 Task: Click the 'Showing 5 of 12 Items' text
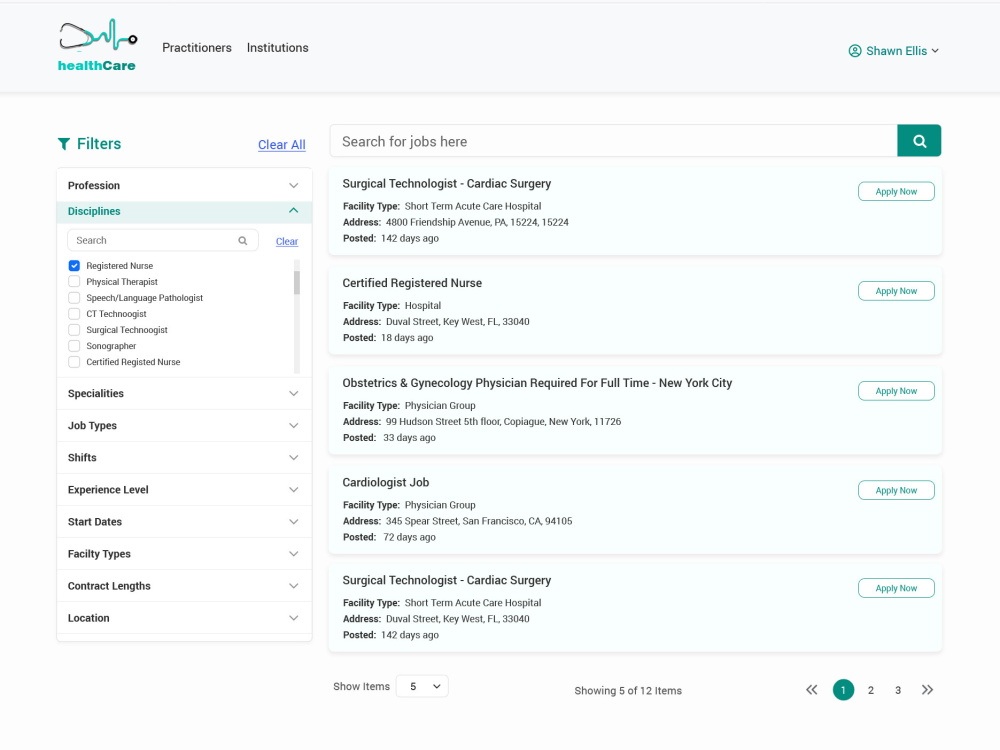coord(628,691)
